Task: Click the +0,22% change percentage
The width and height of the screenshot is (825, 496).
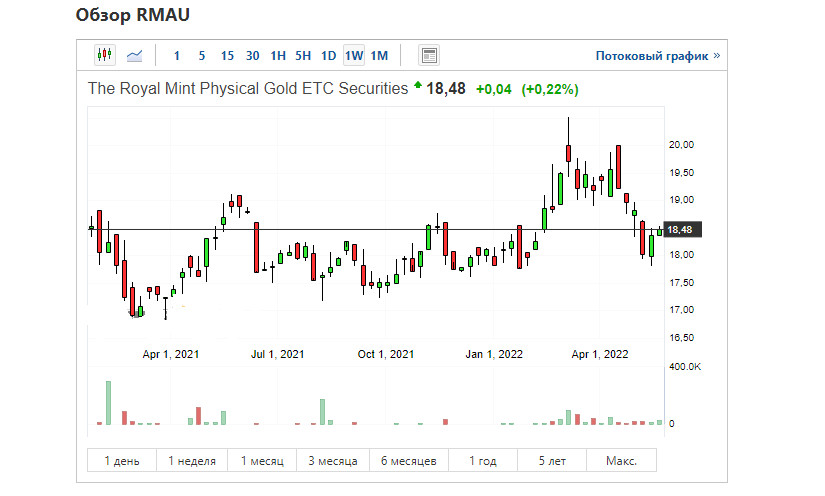Action: [550, 89]
